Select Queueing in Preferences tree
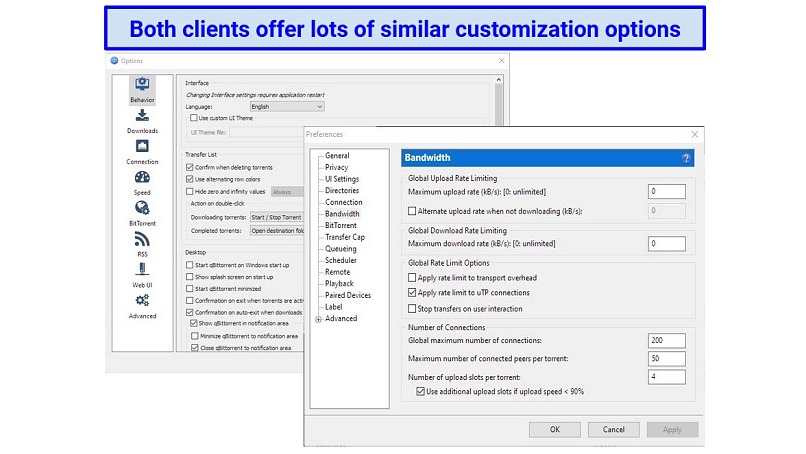Viewport: 806px width, 454px height. click(340, 248)
